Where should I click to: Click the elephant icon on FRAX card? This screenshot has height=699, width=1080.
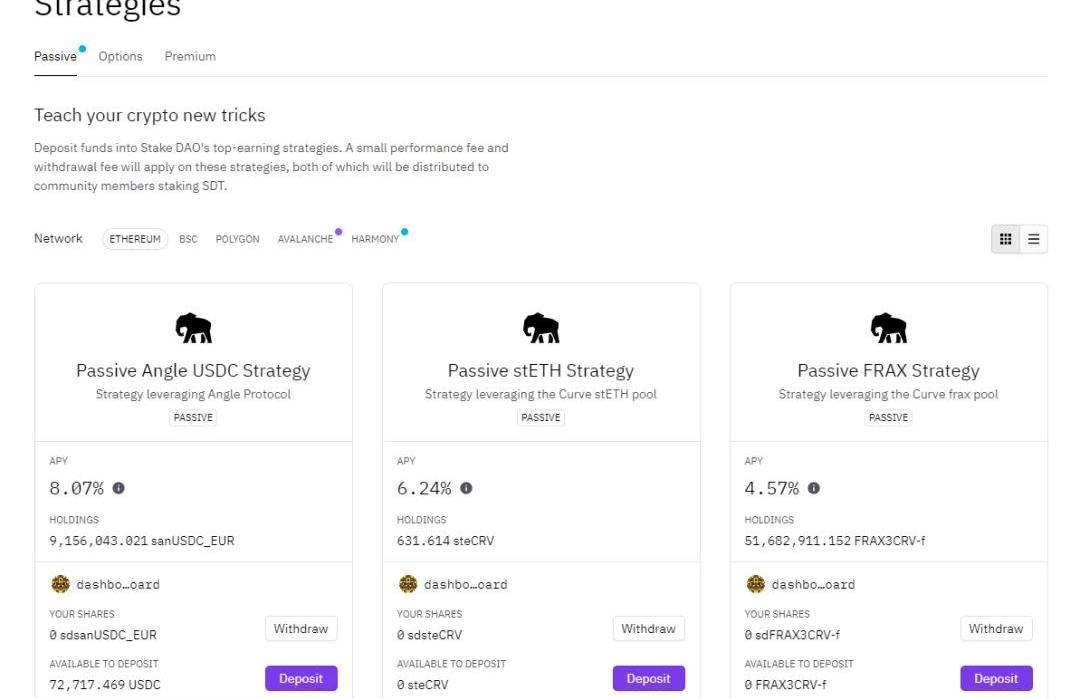[x=888, y=328]
